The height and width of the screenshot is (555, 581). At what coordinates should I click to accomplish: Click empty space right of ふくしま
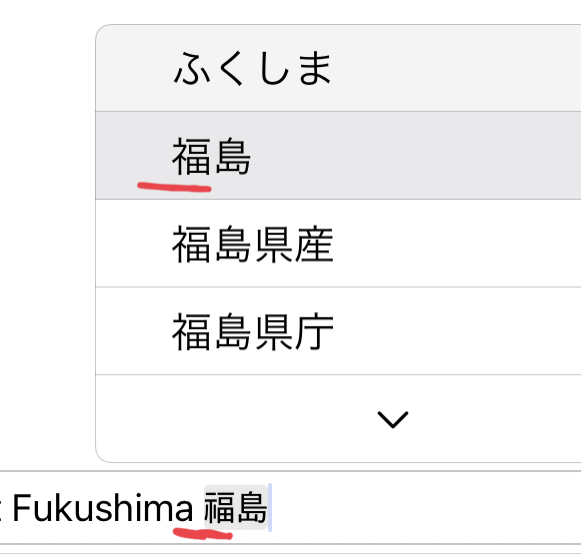click(x=456, y=68)
